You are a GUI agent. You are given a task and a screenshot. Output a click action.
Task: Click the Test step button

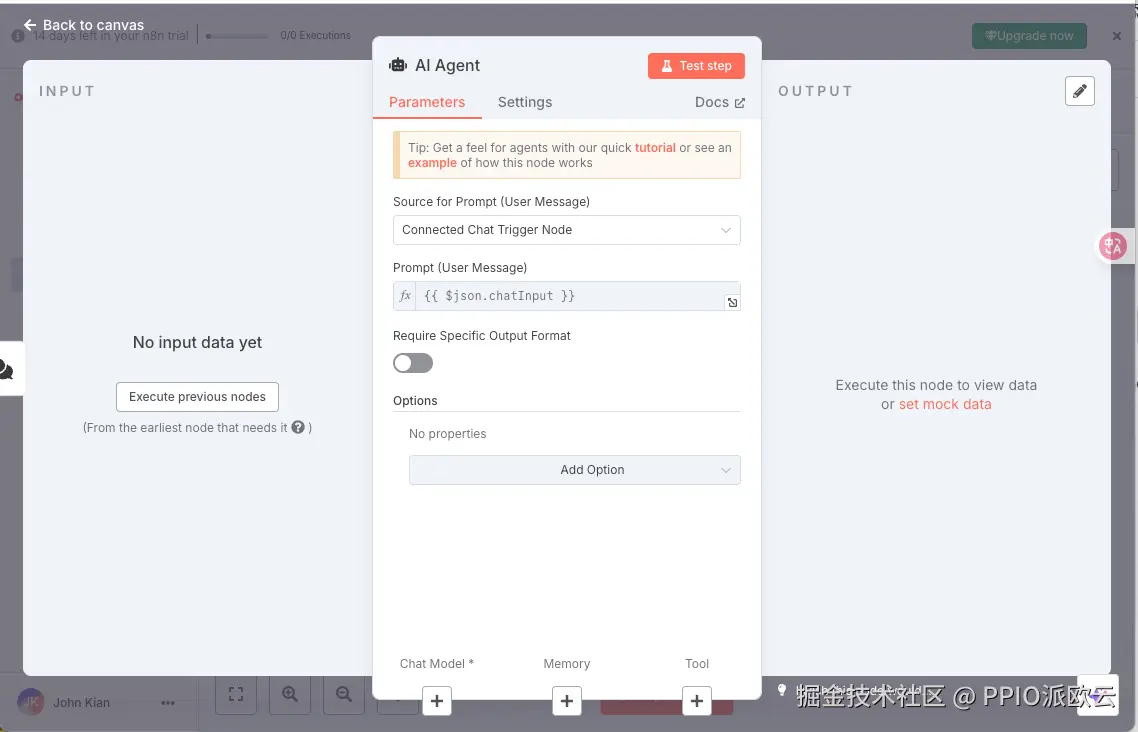pos(696,66)
